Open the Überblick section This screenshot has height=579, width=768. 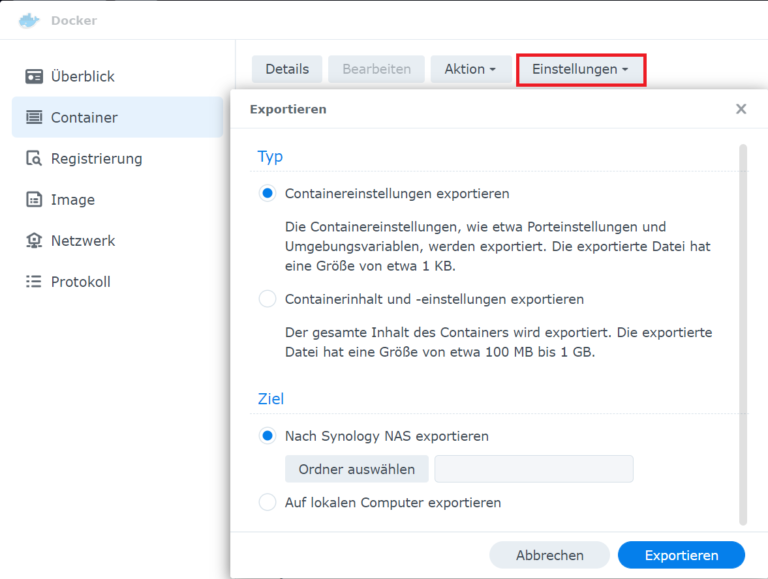coord(118,76)
